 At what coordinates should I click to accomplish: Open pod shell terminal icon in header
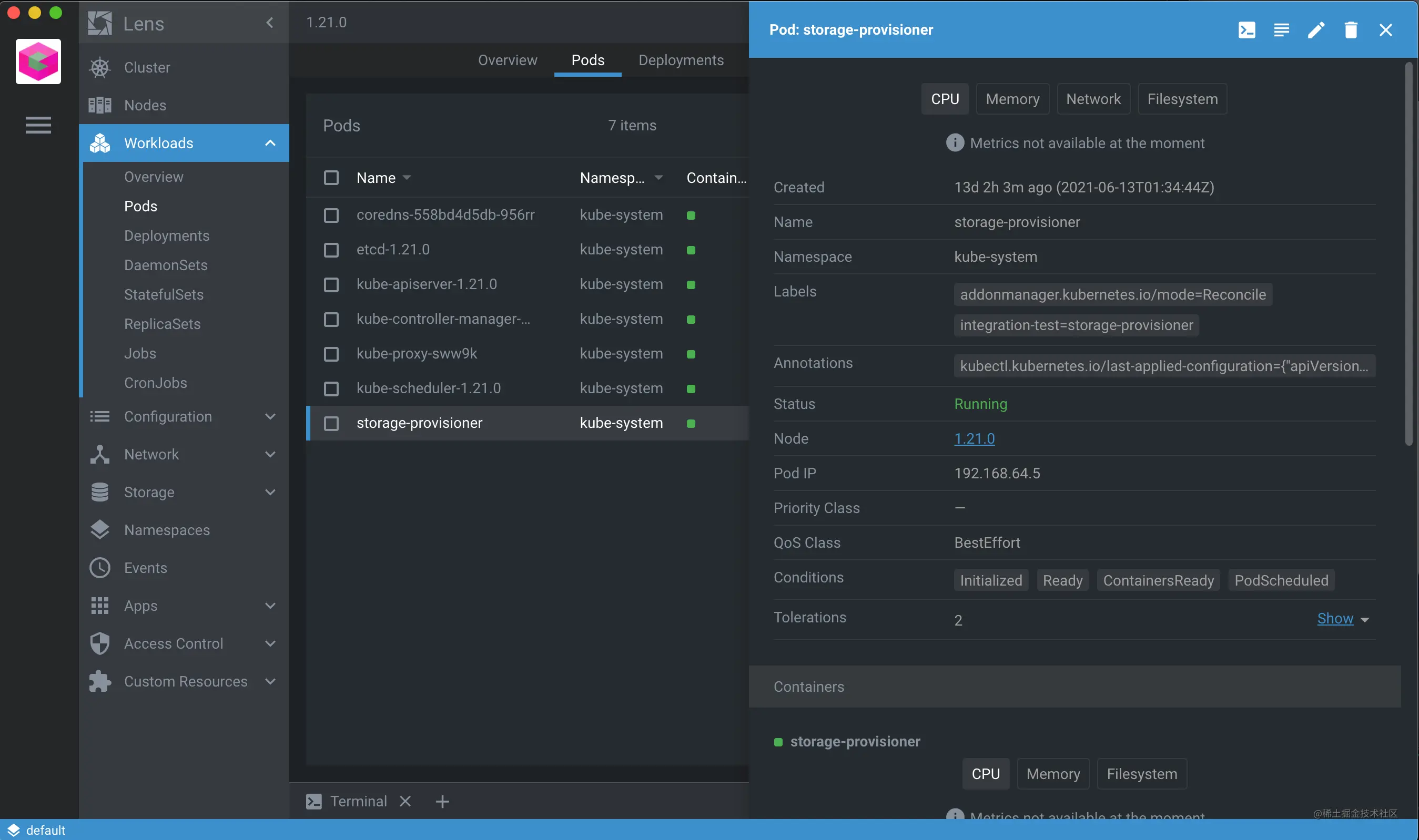(x=1246, y=30)
